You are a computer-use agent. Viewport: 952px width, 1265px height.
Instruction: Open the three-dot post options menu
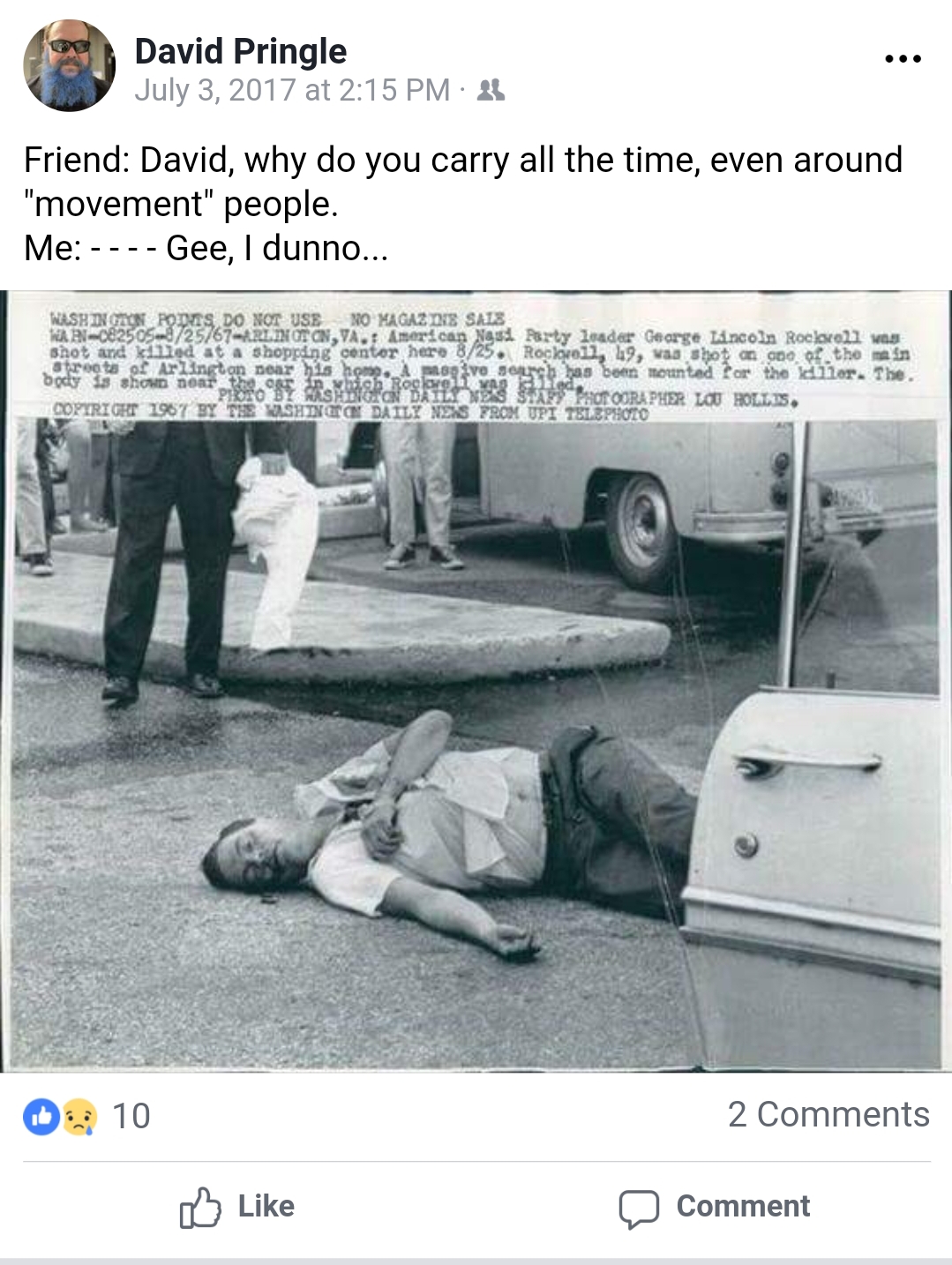coord(903,59)
